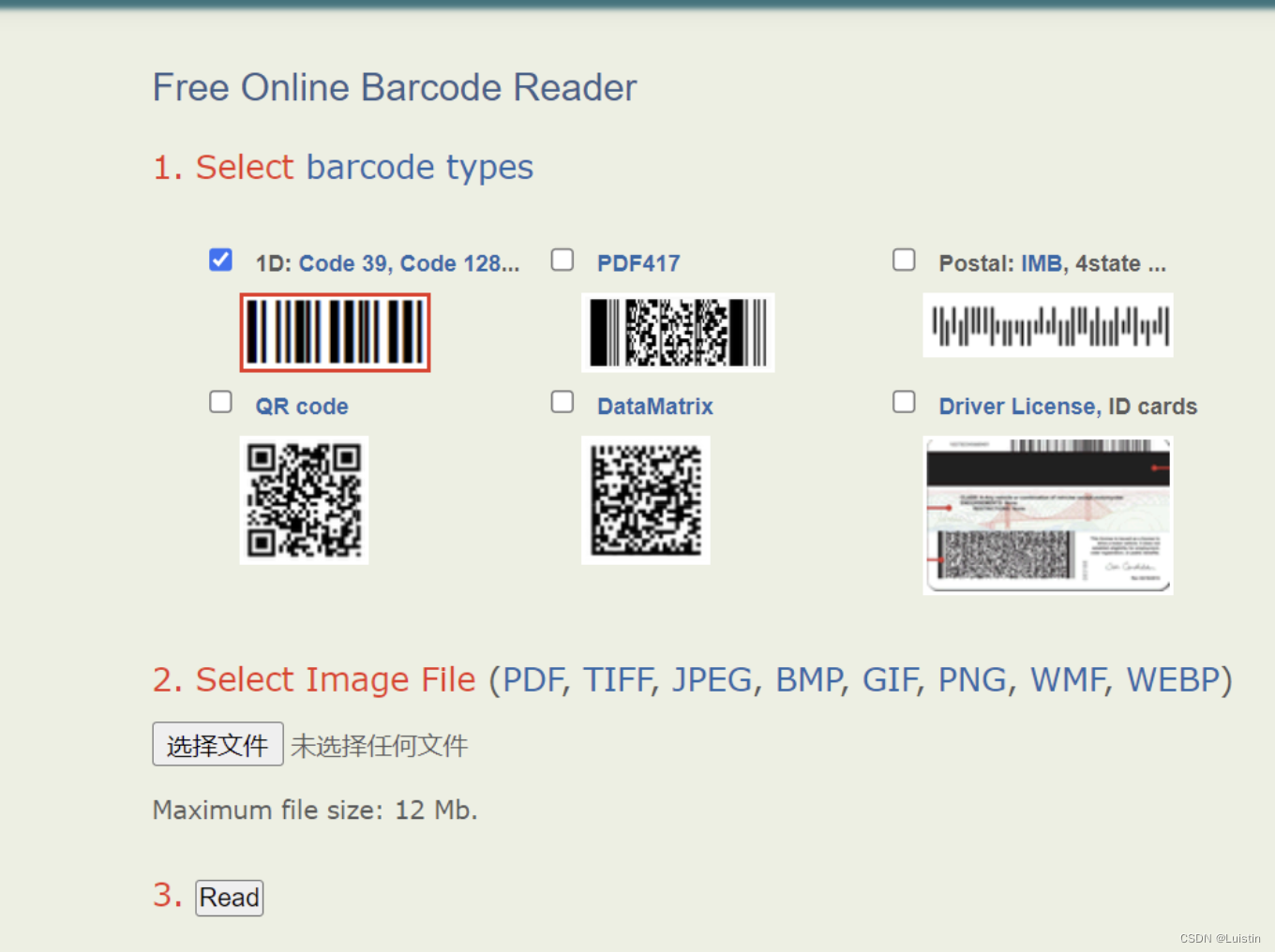Click the 选择文件 choose file button
The image size is (1275, 952).
tap(217, 744)
